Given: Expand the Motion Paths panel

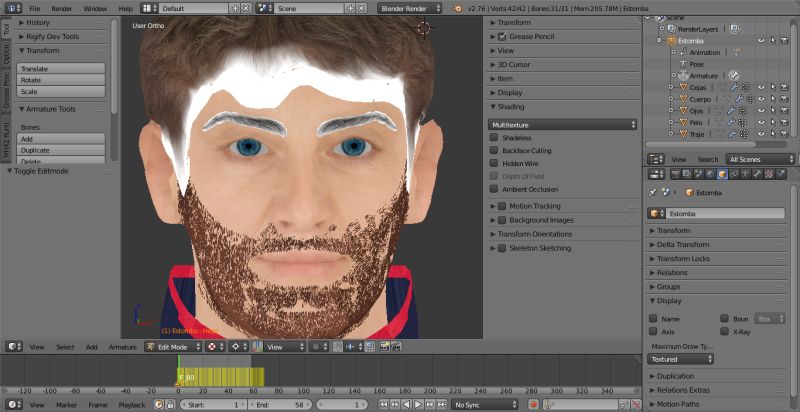Looking at the screenshot, I should pyautogui.click(x=677, y=404).
